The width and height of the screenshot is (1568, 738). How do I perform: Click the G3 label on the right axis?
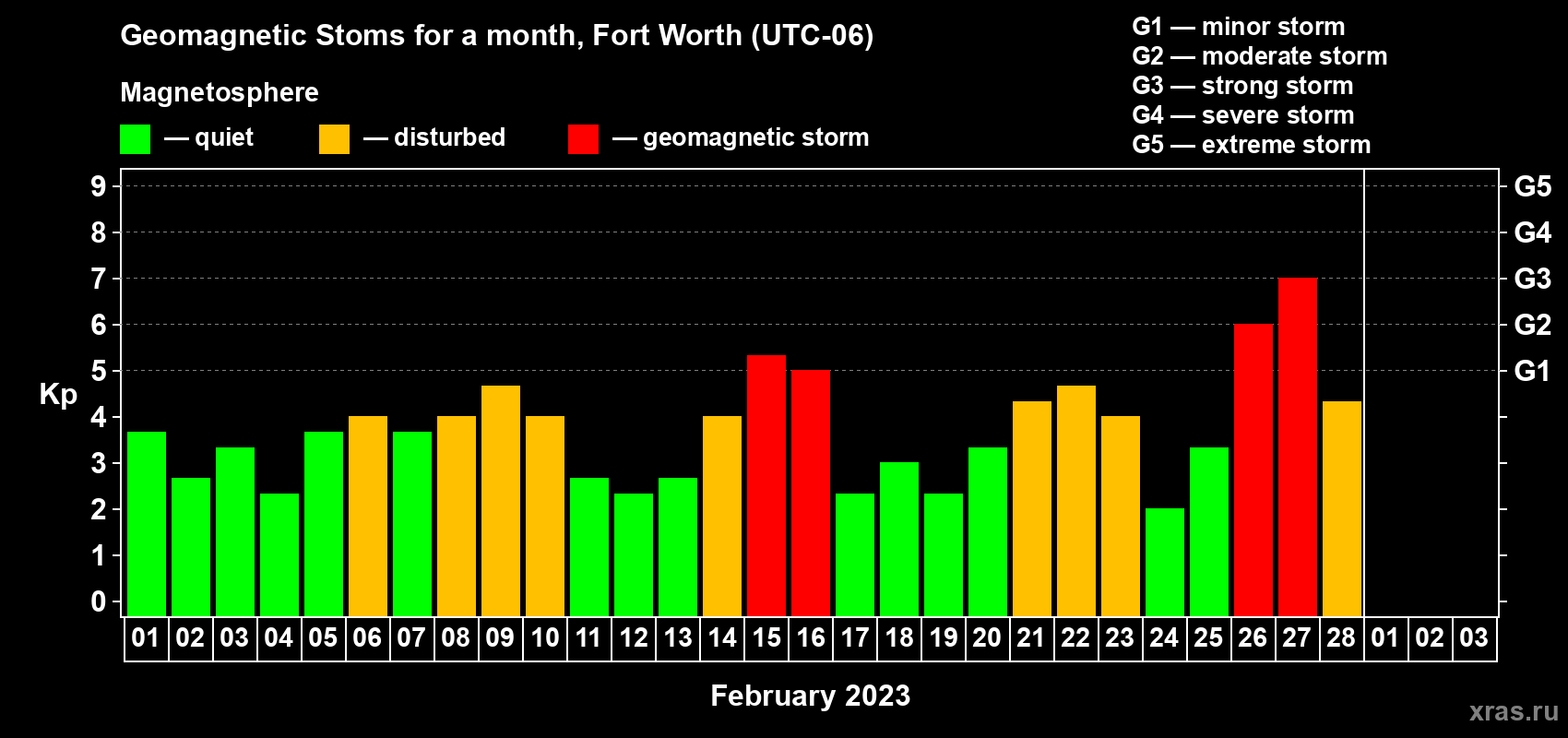pos(1532,279)
